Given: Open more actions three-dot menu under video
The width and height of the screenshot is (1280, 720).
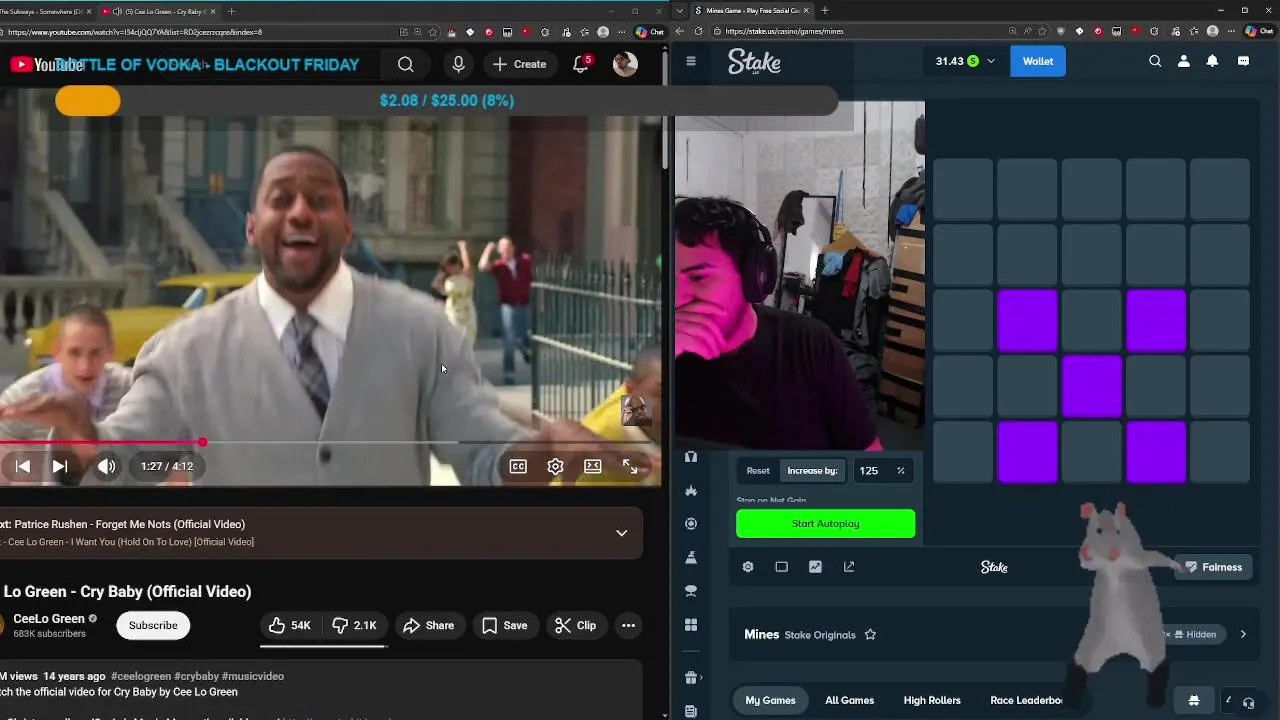Looking at the screenshot, I should [x=628, y=625].
